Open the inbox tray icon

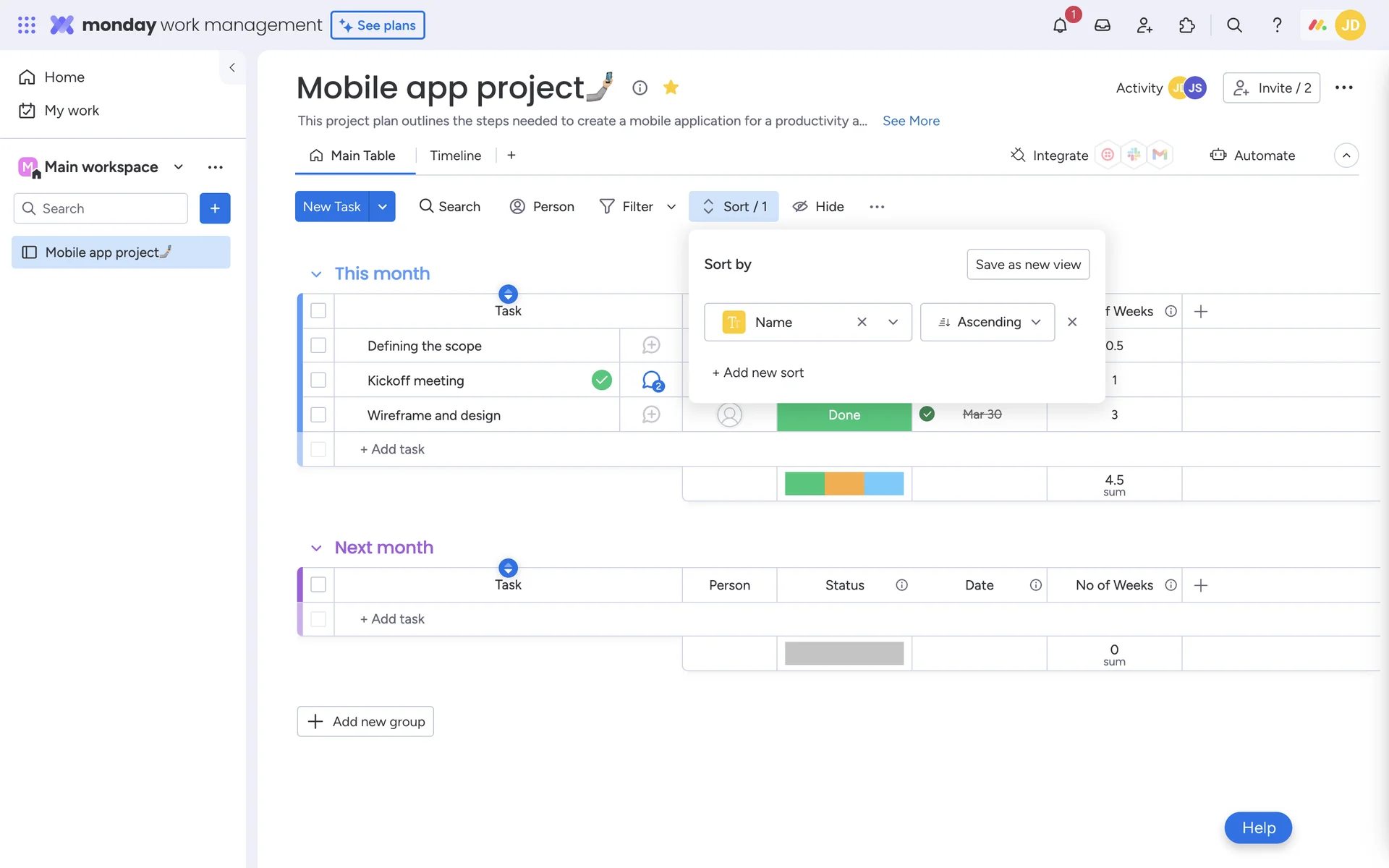coord(1102,26)
